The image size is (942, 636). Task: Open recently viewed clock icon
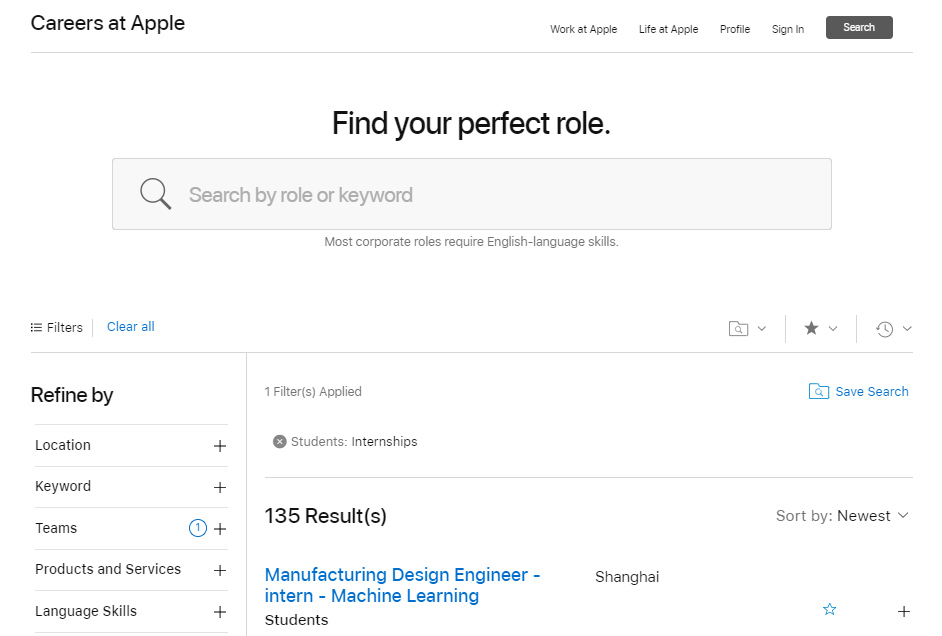884,329
